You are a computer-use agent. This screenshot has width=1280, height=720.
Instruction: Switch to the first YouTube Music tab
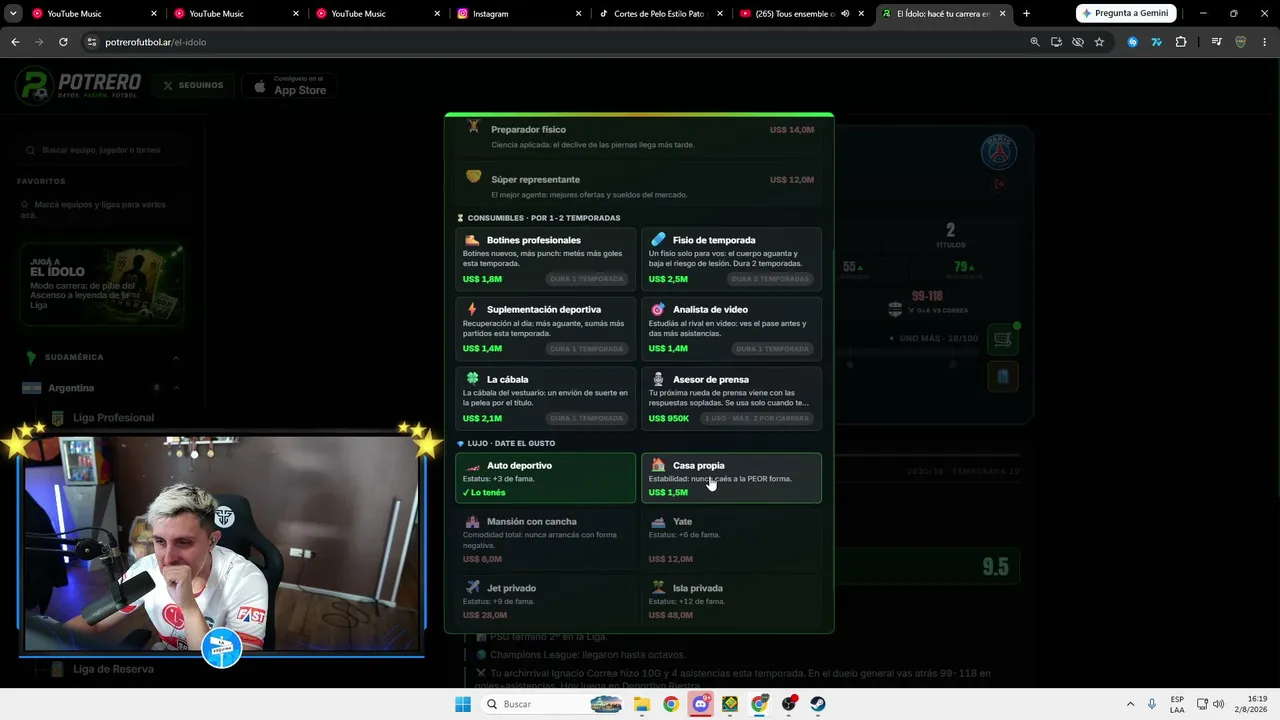click(95, 14)
